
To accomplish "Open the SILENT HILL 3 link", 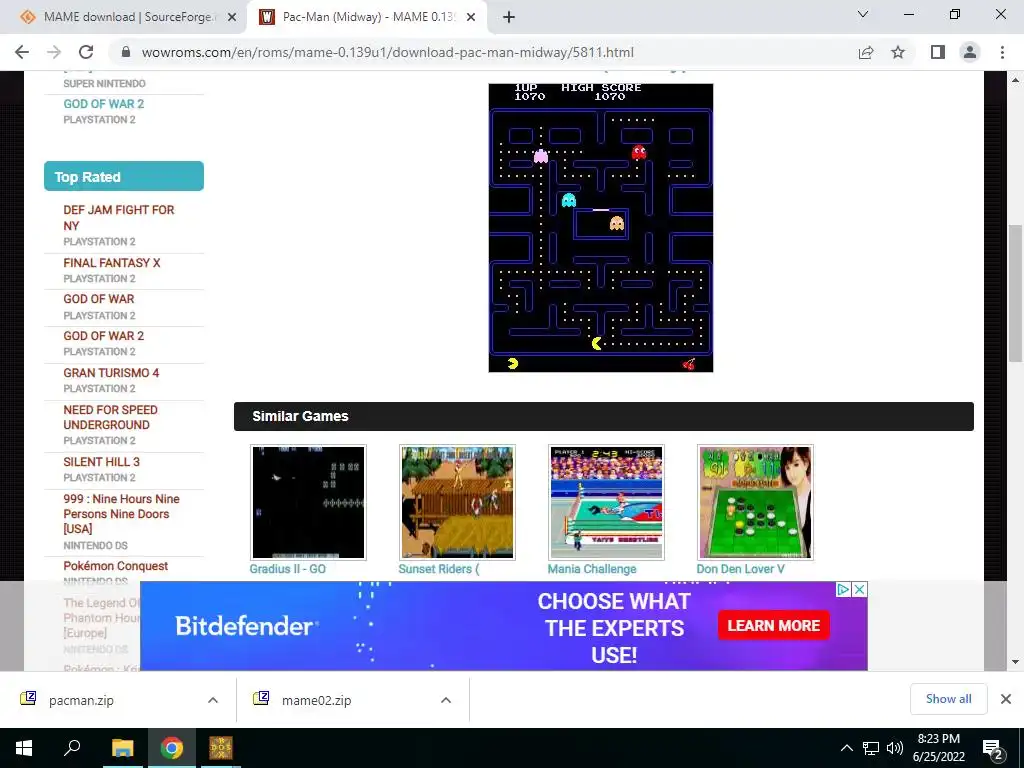I will pos(101,462).
